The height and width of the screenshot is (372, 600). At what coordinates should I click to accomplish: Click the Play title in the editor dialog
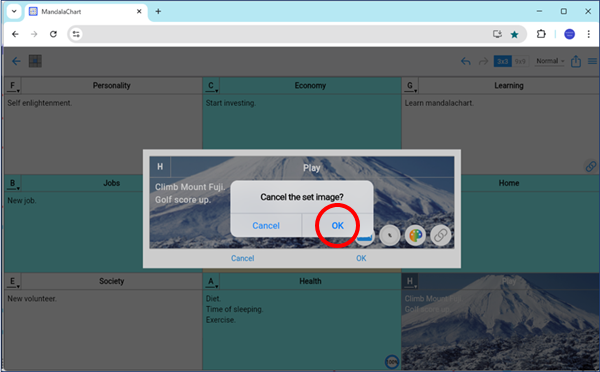(x=311, y=168)
